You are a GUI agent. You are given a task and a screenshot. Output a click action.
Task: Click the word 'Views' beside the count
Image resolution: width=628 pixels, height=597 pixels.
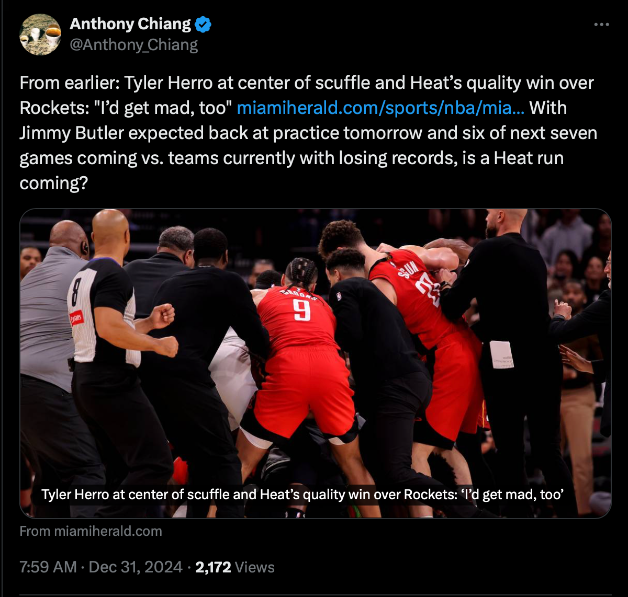coord(255,567)
